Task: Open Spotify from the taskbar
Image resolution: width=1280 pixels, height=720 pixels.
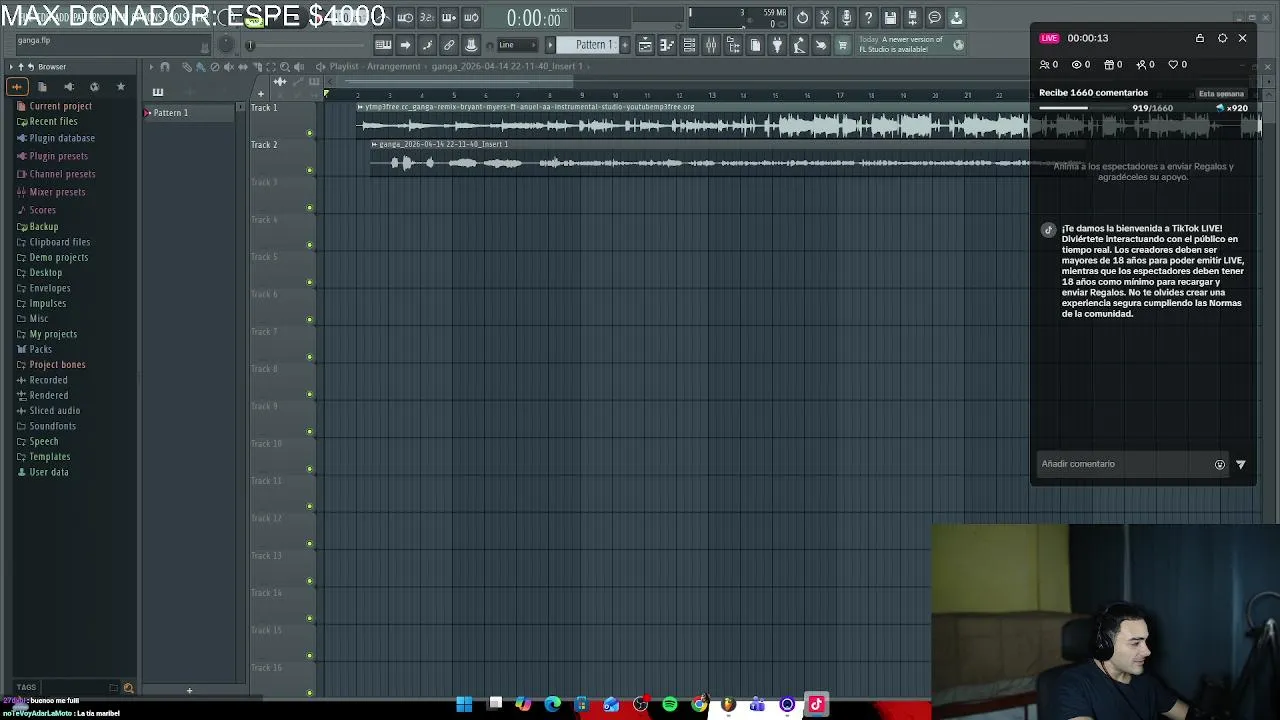Action: pos(670,704)
